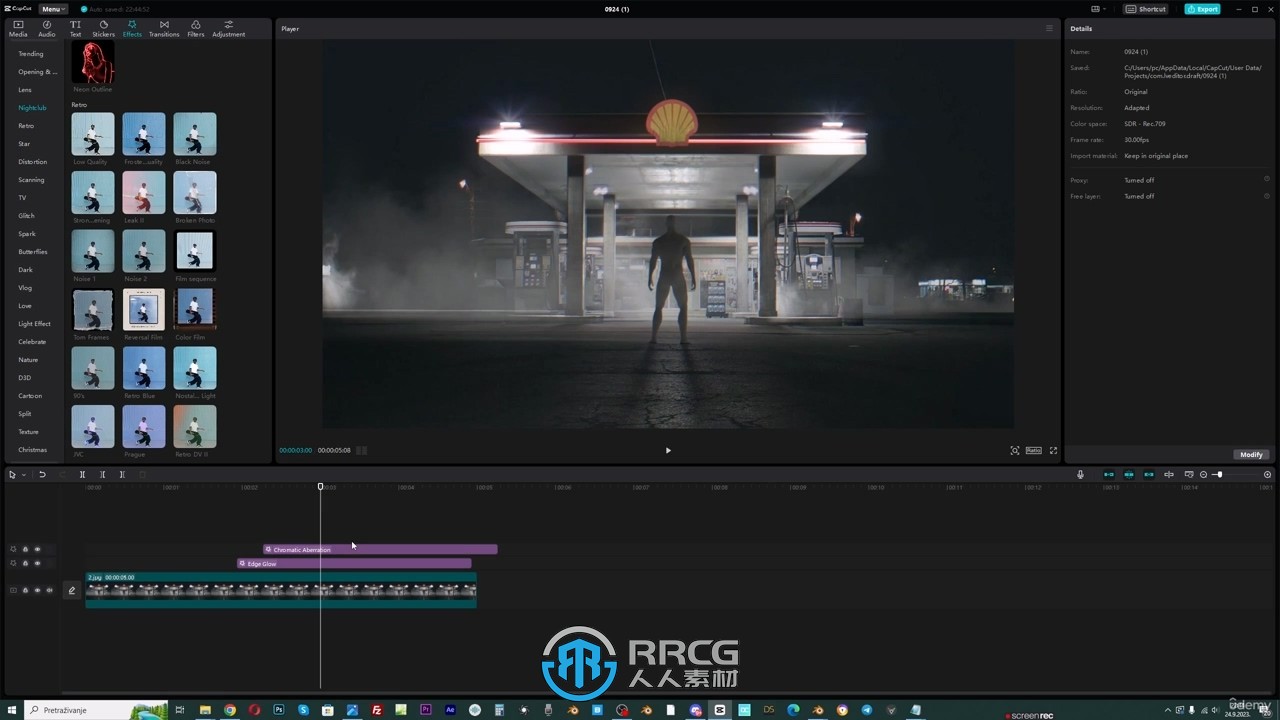The image size is (1280, 720).
Task: Open the Audio panel
Action: tap(47, 28)
